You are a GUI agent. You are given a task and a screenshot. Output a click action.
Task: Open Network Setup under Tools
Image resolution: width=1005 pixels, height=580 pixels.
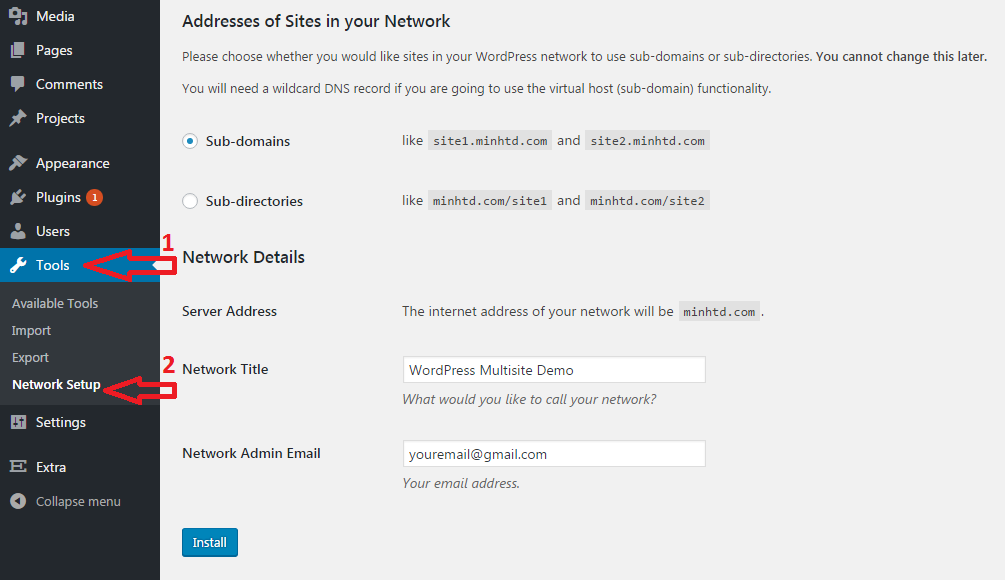coord(55,384)
